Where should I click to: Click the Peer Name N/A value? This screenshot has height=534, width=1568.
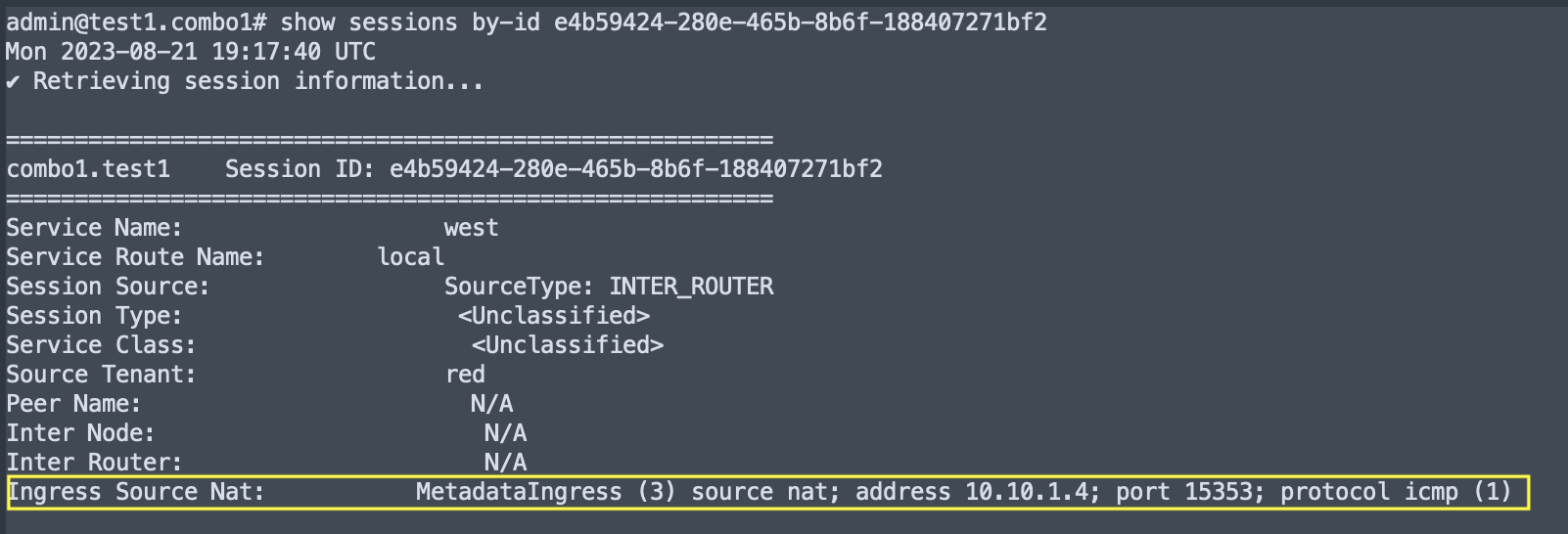[x=491, y=404]
